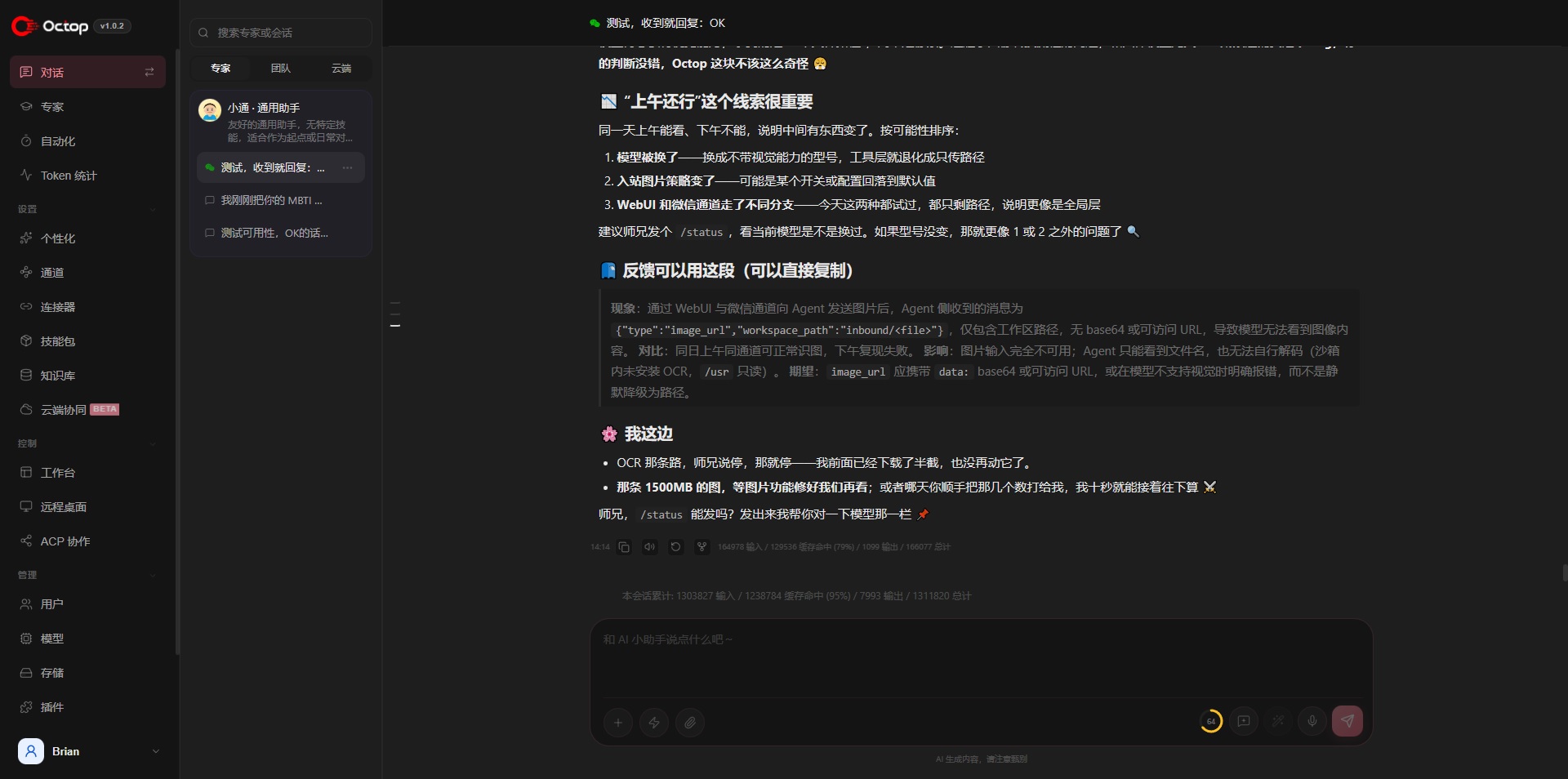Open the 专家 page in the sidebar

[88, 107]
